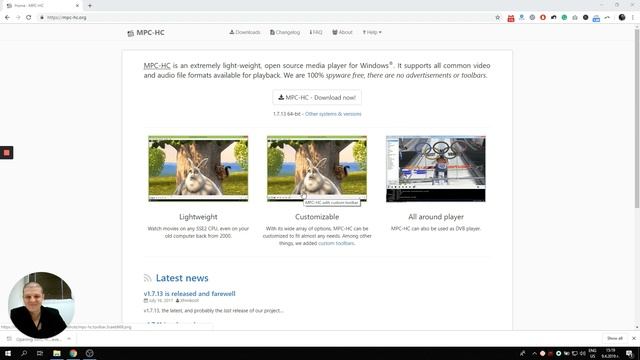This screenshot has height=360, width=640.
Task: Open the Downloads nav item
Action: (244, 32)
